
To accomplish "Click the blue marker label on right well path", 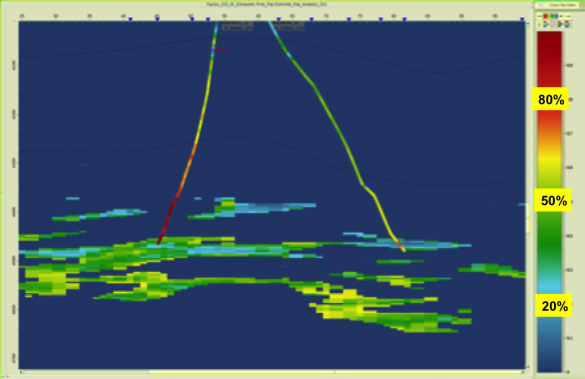I will [370, 184].
